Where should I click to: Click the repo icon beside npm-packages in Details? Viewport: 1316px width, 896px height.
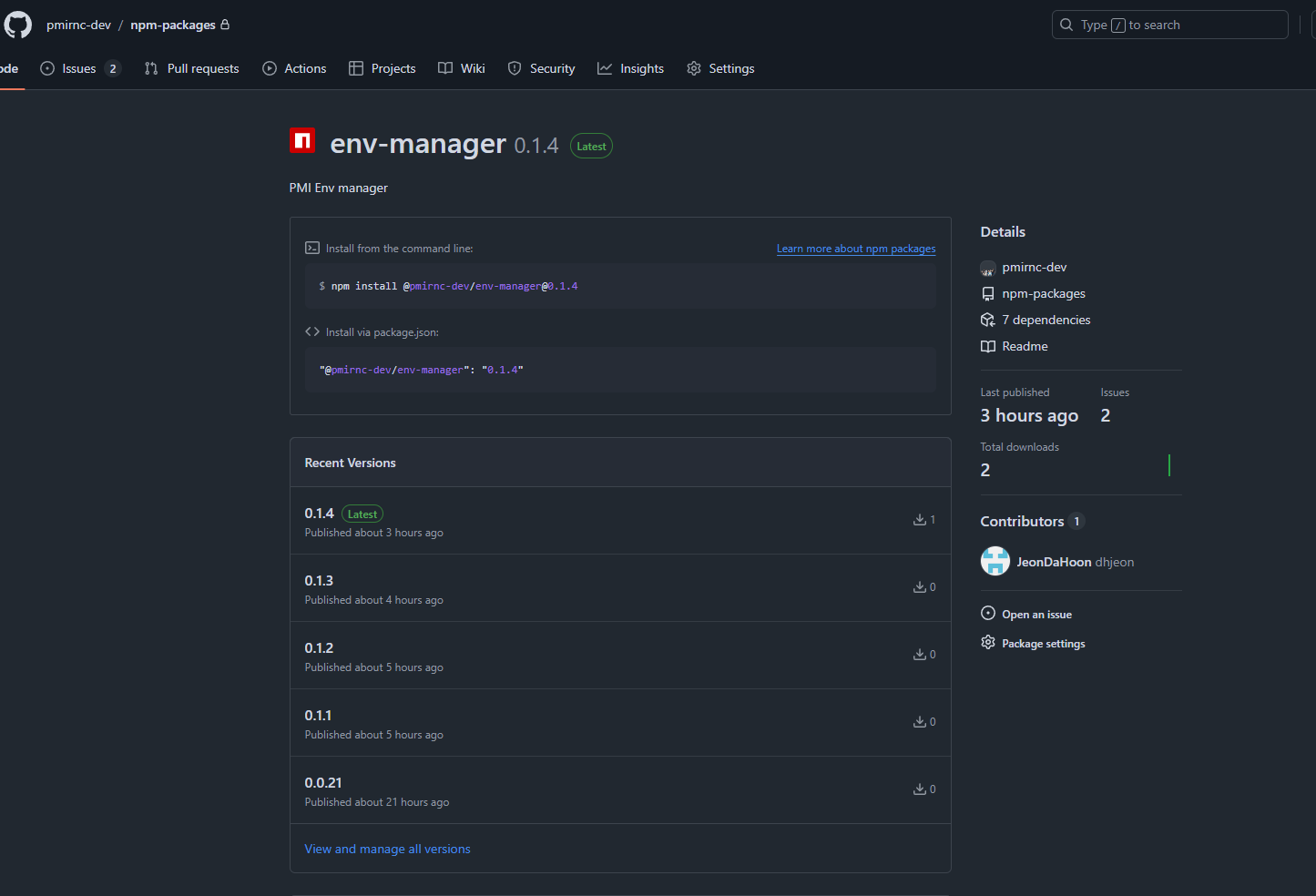tap(987, 293)
